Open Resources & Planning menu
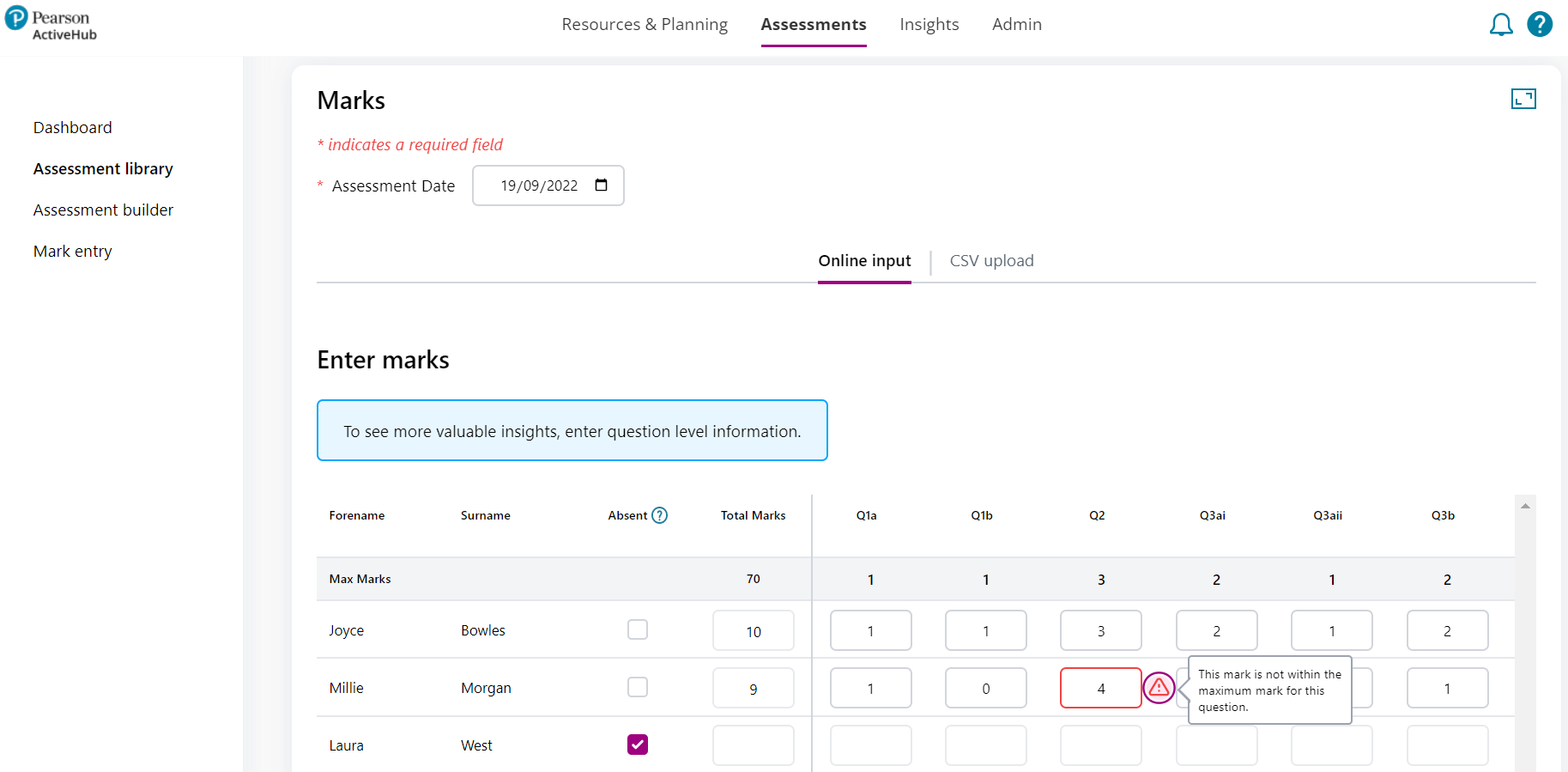Viewport: 1568px width, 772px height. [x=645, y=25]
